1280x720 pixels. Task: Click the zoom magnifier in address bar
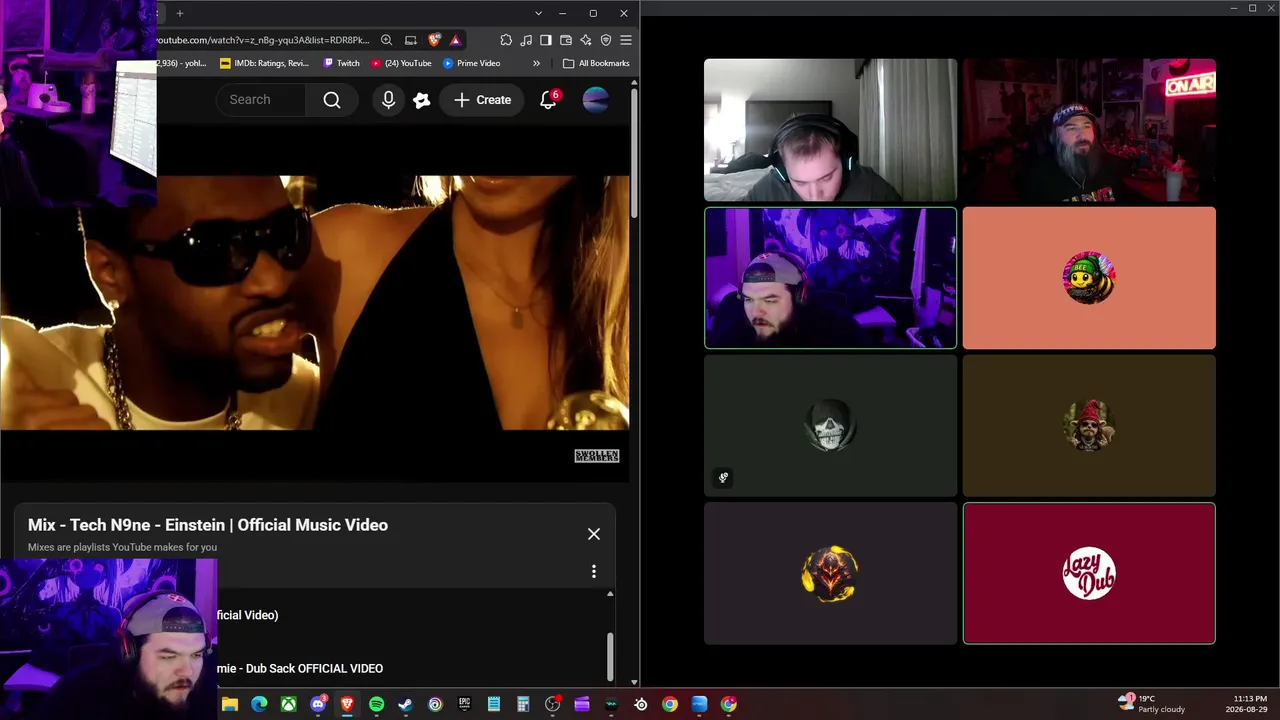[386, 40]
